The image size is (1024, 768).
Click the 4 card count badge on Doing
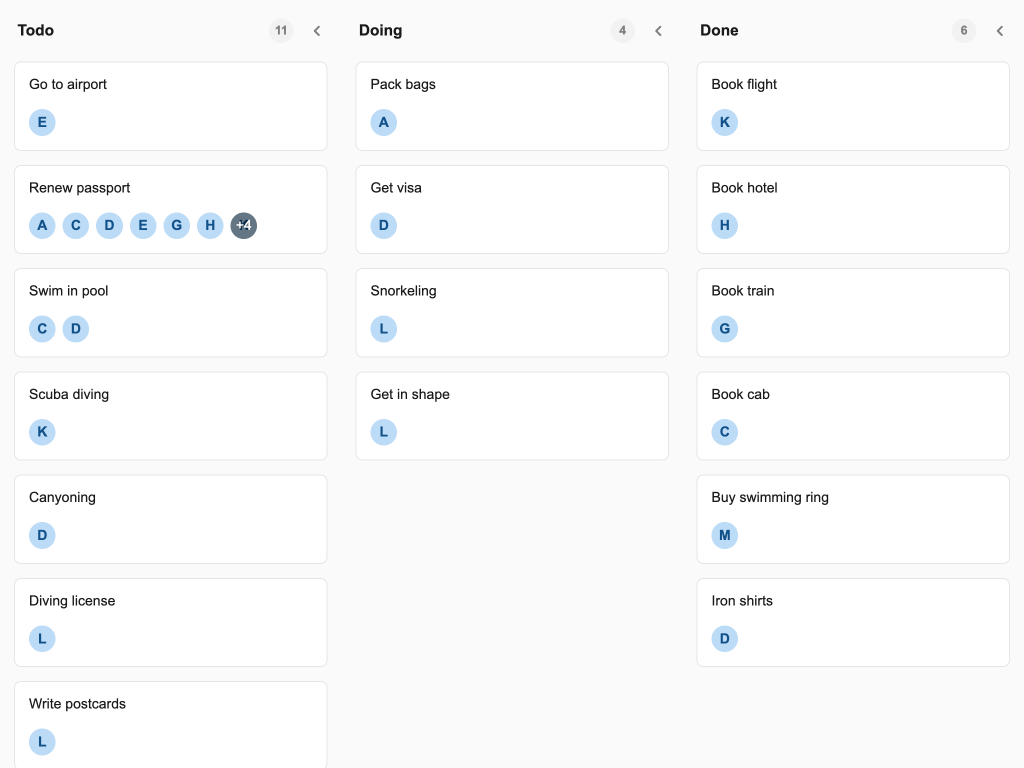[x=622, y=30]
